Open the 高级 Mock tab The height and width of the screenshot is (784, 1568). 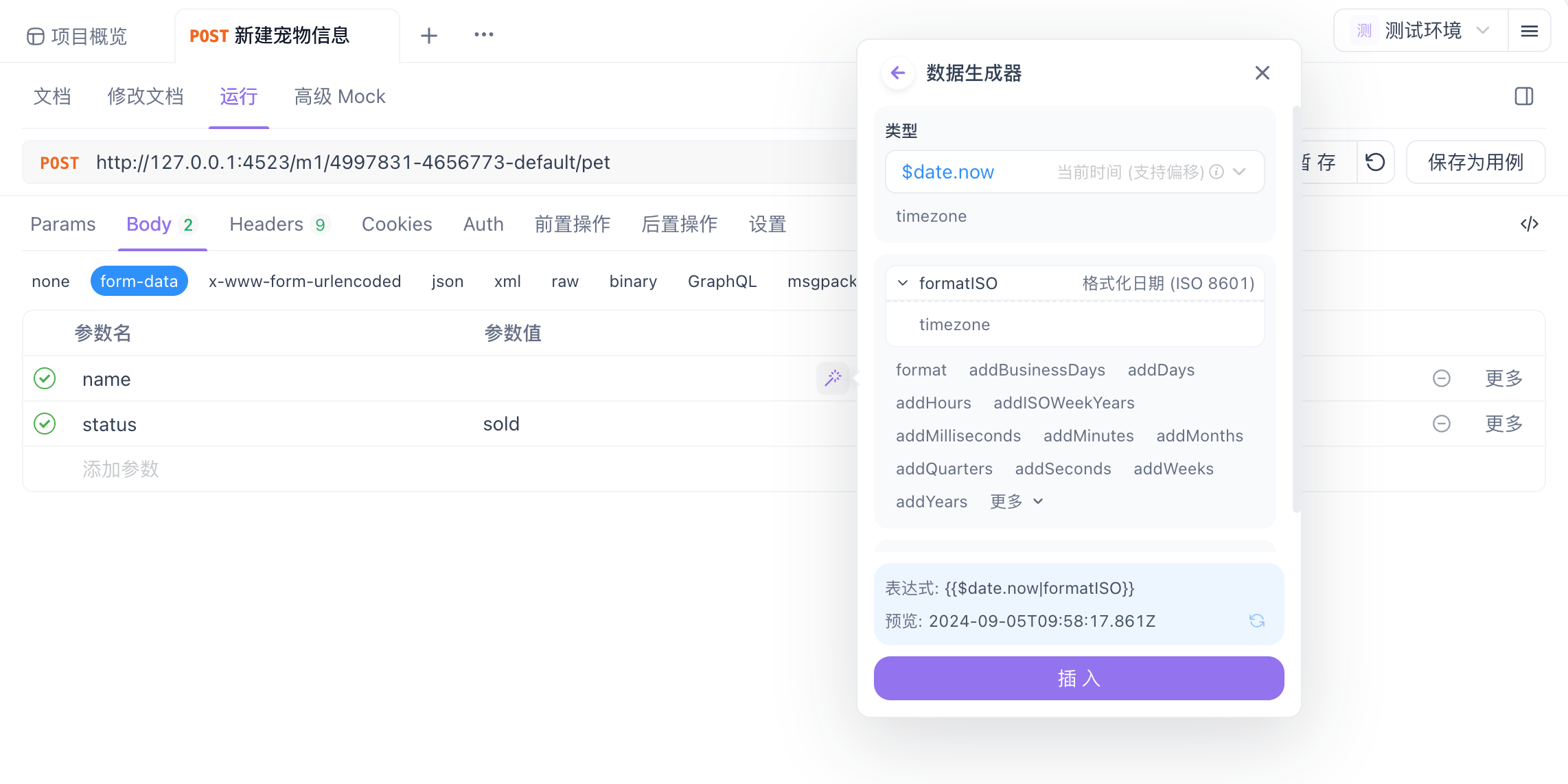click(x=339, y=96)
